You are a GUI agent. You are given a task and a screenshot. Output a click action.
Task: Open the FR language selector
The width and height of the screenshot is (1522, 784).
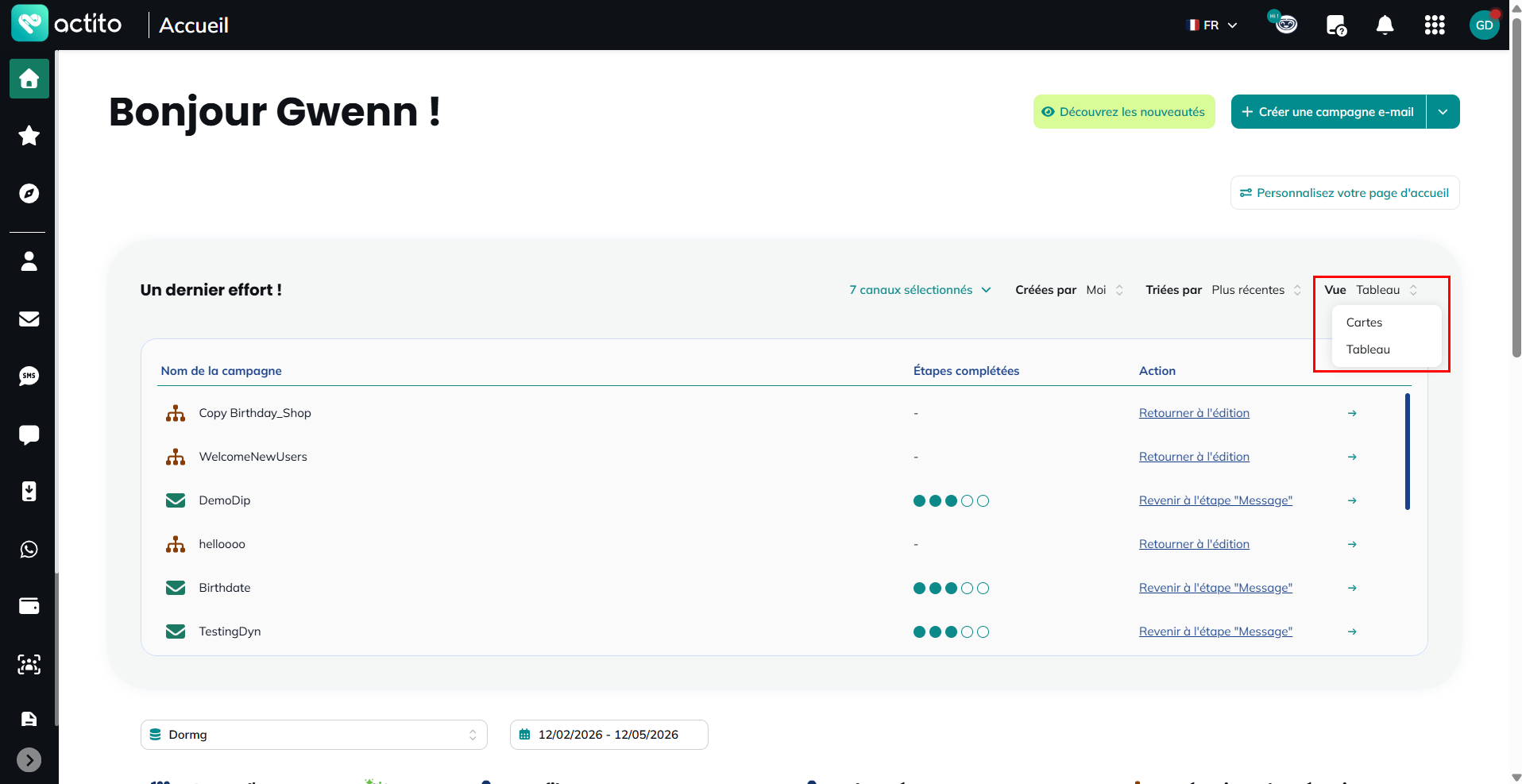[x=1212, y=25]
